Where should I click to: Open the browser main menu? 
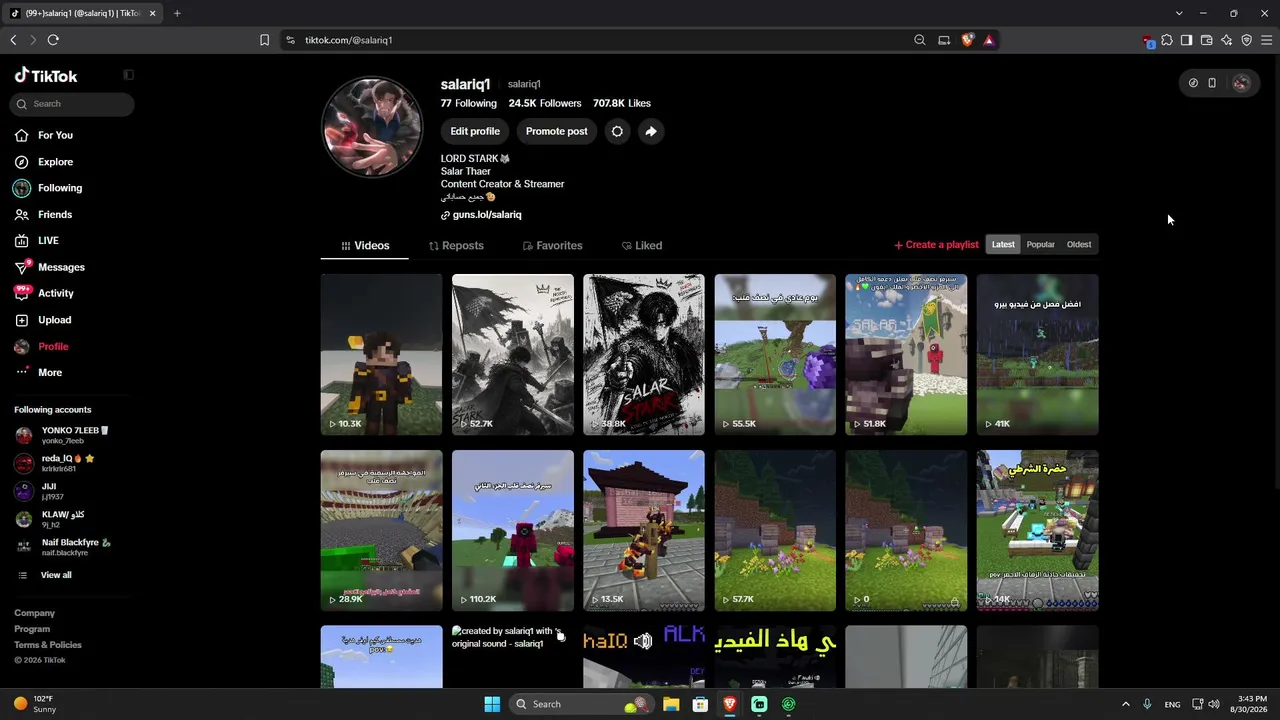pos(1267,40)
